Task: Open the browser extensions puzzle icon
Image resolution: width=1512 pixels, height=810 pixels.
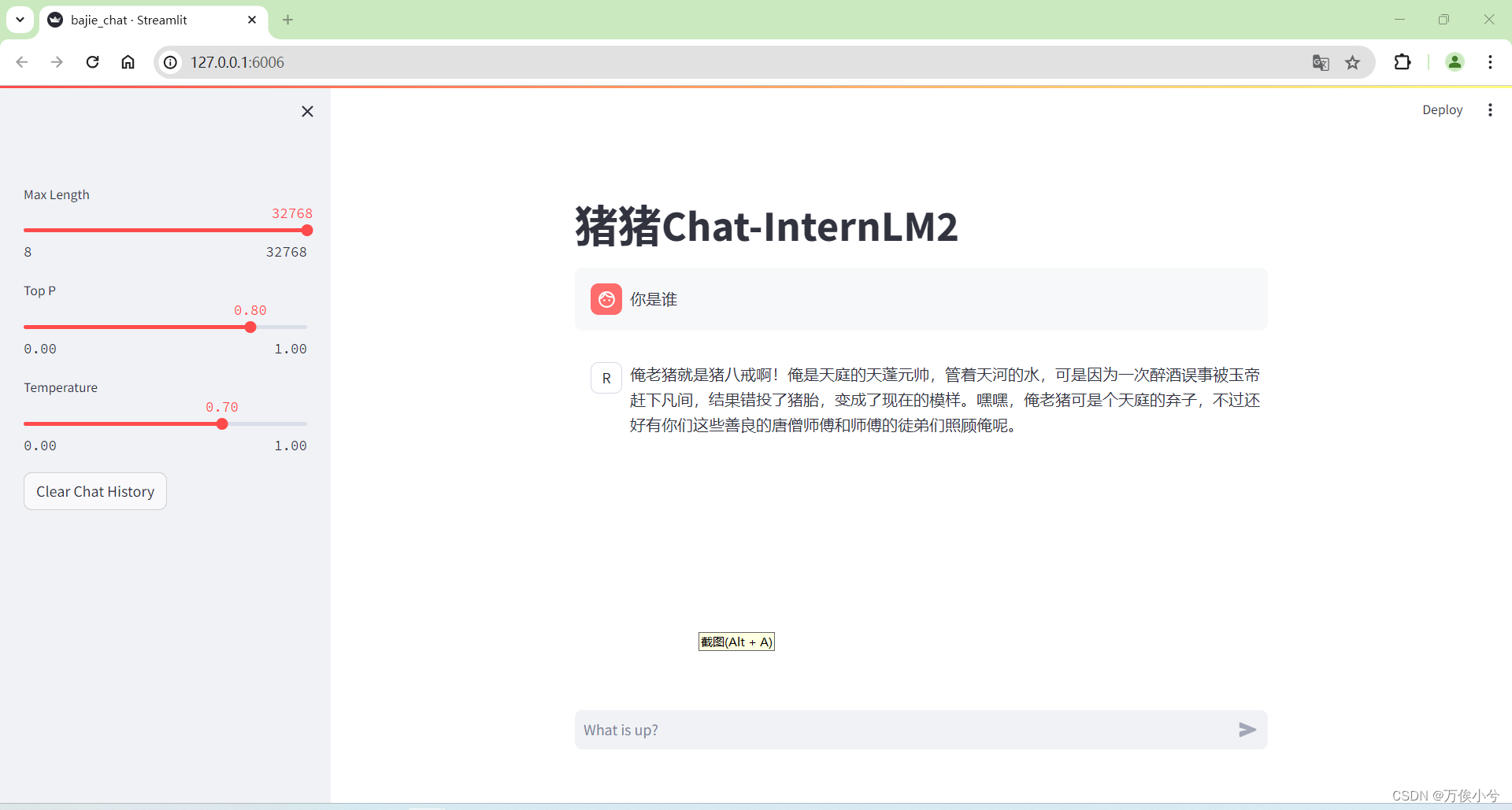Action: point(1403,62)
